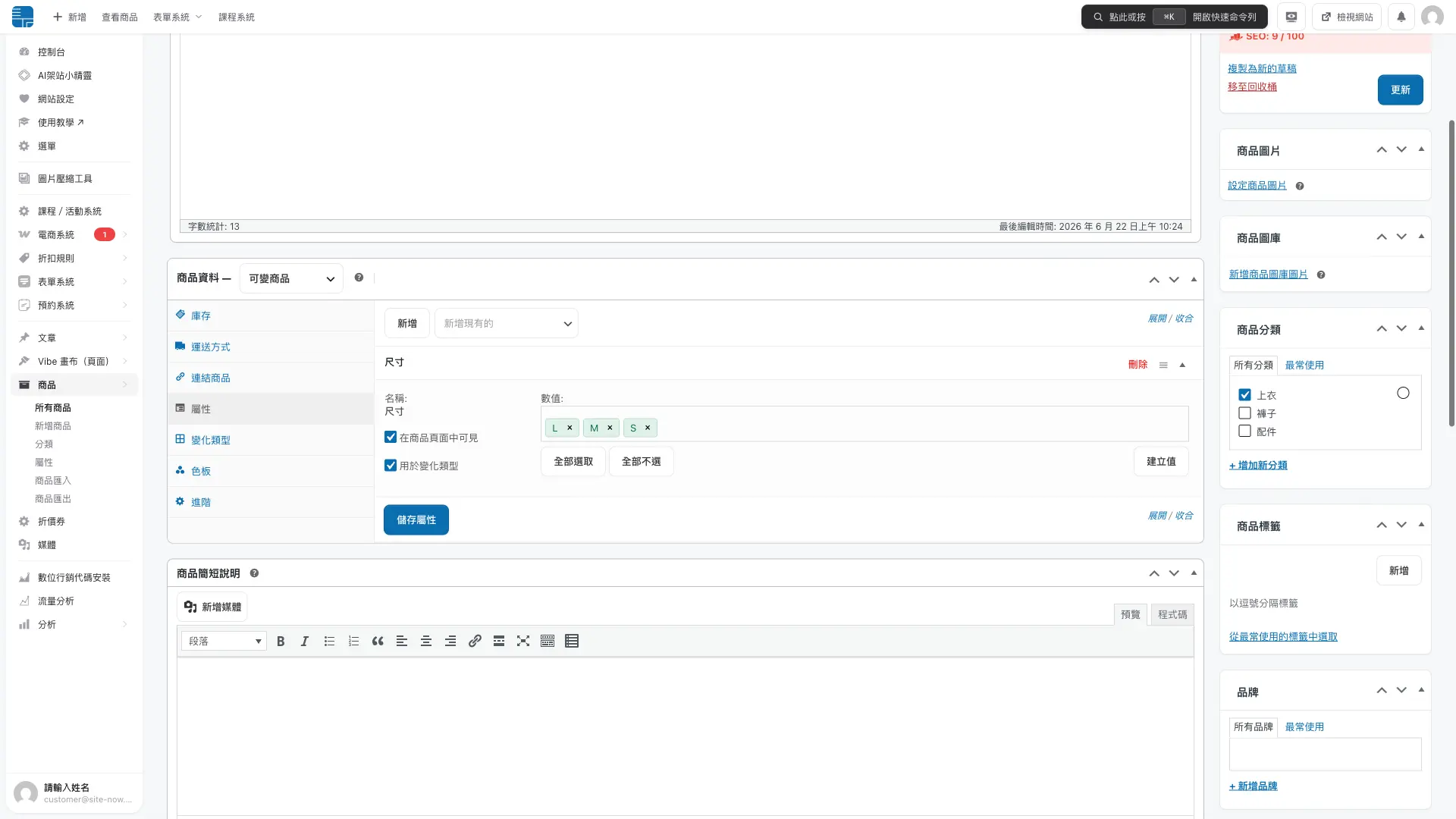Image resolution: width=1456 pixels, height=819 pixels.
Task: Apply italic formatting in the editor toolbar
Action: pyautogui.click(x=305, y=642)
